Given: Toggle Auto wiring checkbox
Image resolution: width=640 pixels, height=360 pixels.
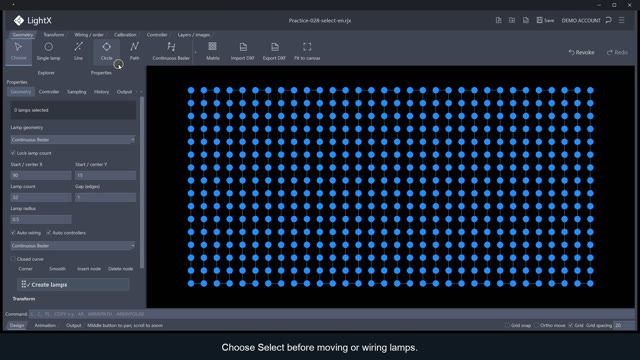Looking at the screenshot, I should 13,233.
